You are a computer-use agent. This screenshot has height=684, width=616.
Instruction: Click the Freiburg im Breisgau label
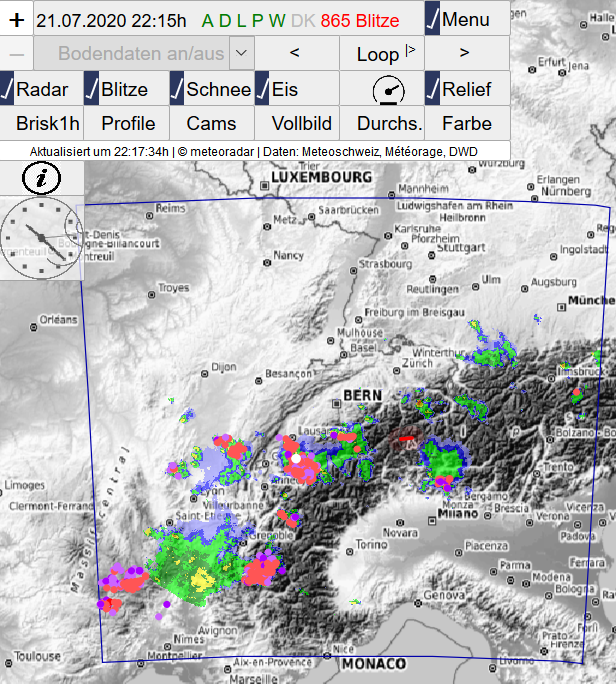coord(414,312)
